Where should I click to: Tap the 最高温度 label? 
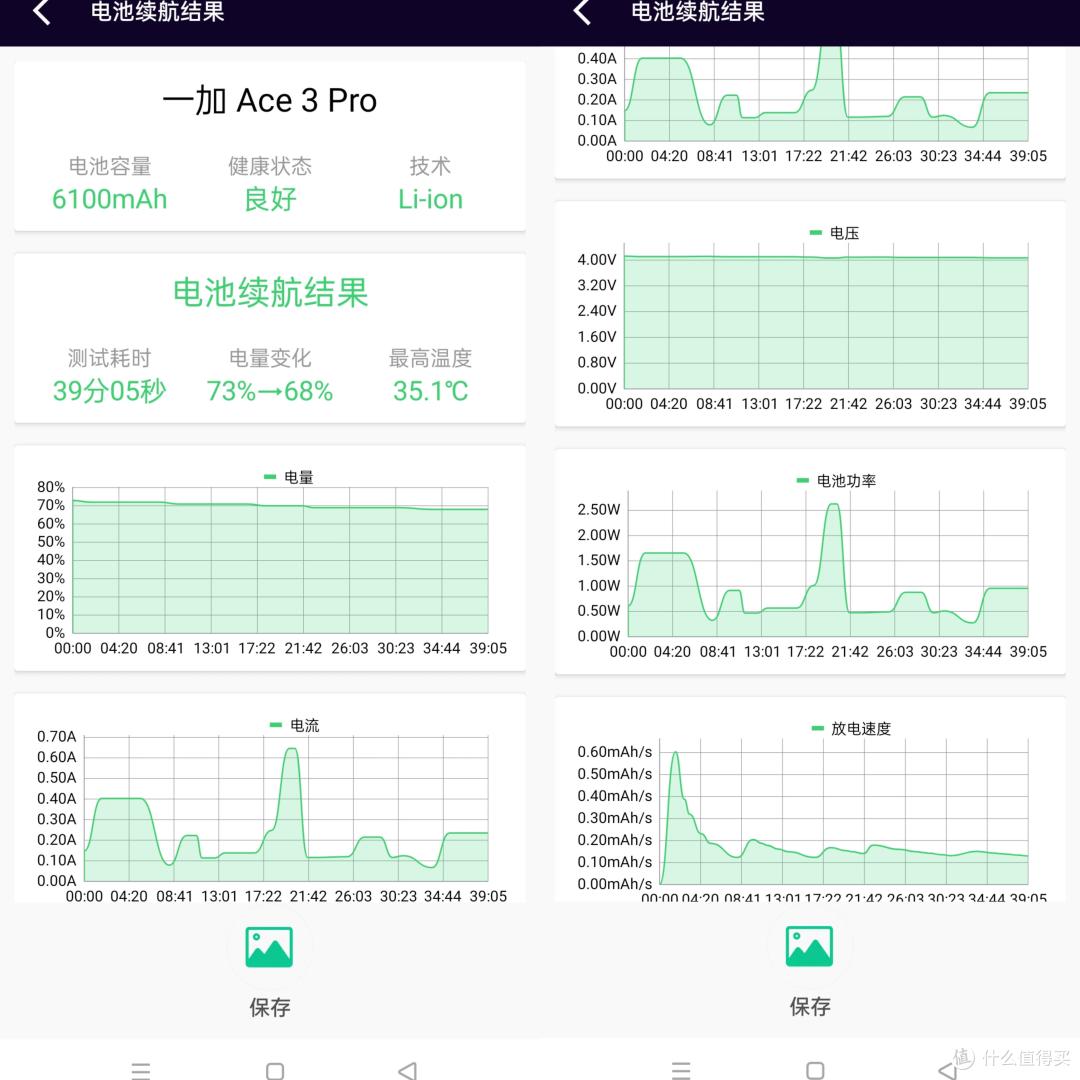point(430,358)
